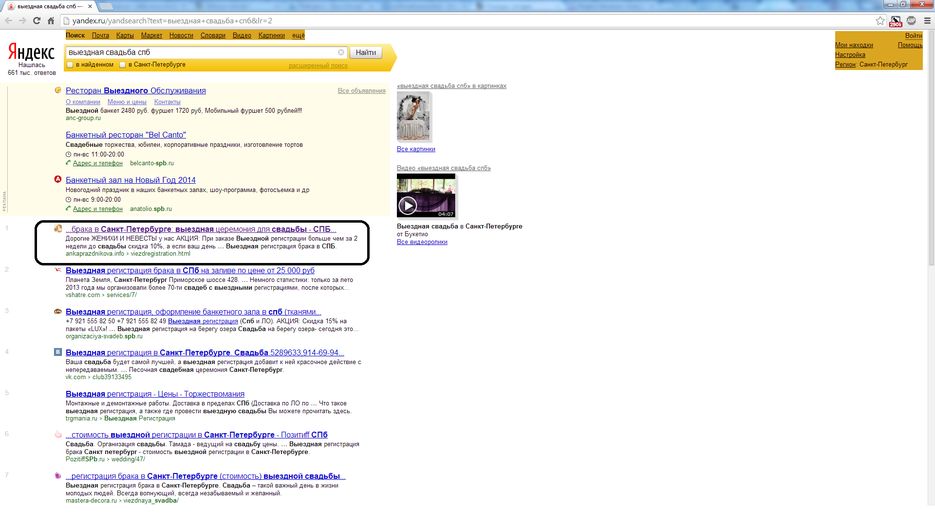Image resolution: width=935 pixels, height=525 pixels.
Task: Open the Мои находки link
Action: 854,45
